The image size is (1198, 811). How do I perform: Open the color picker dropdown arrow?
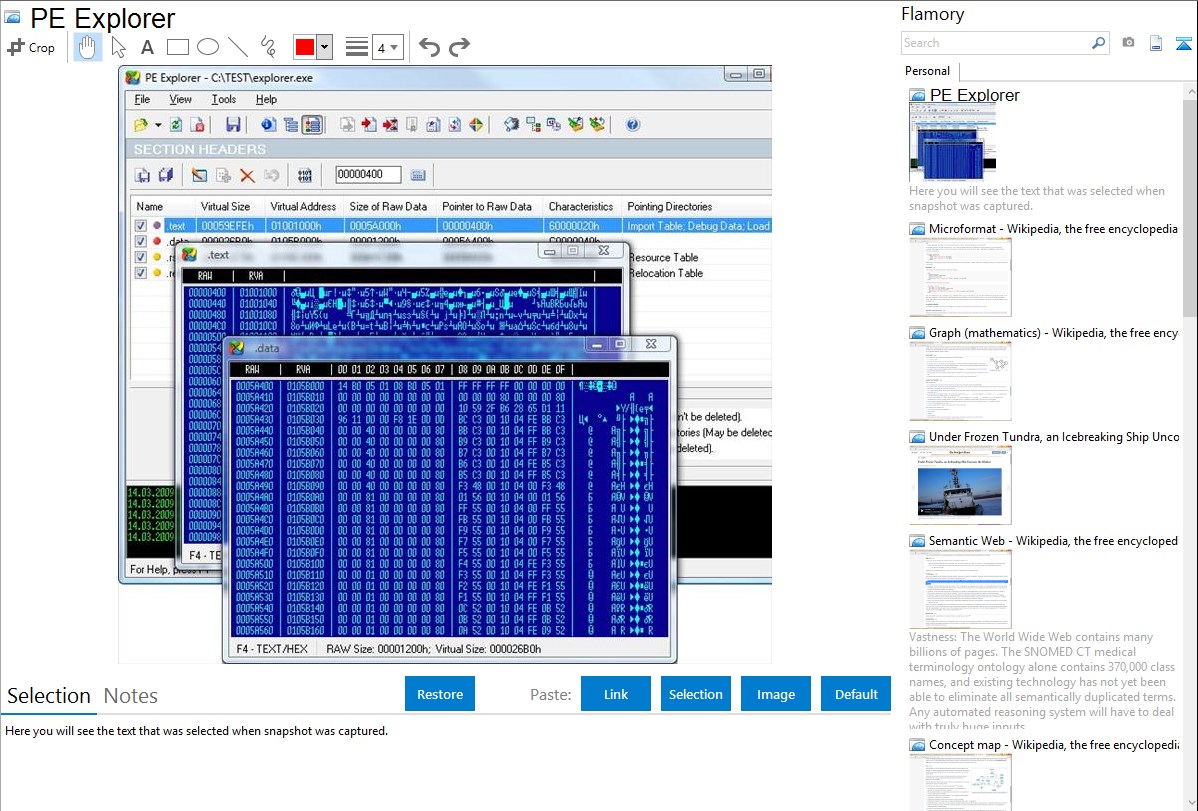click(x=324, y=47)
